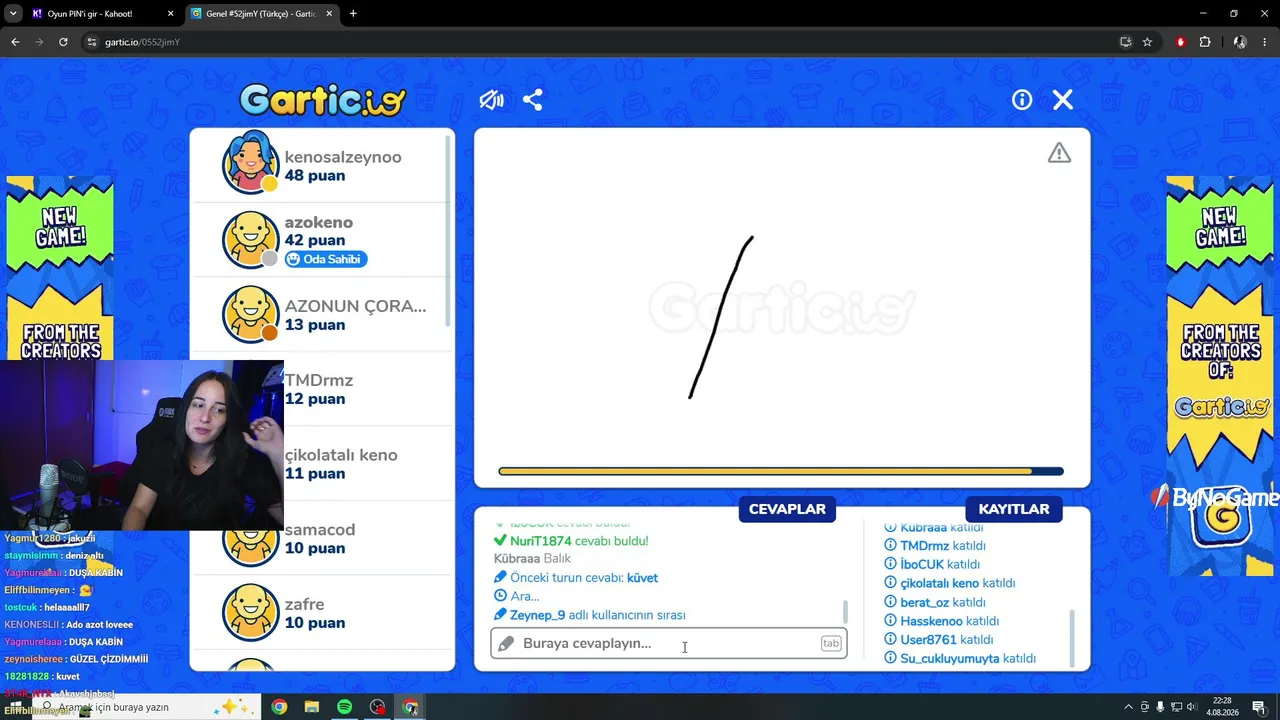Click 'Hasskenoo katıldı' log entry
1280x720 pixels.
tap(942, 621)
